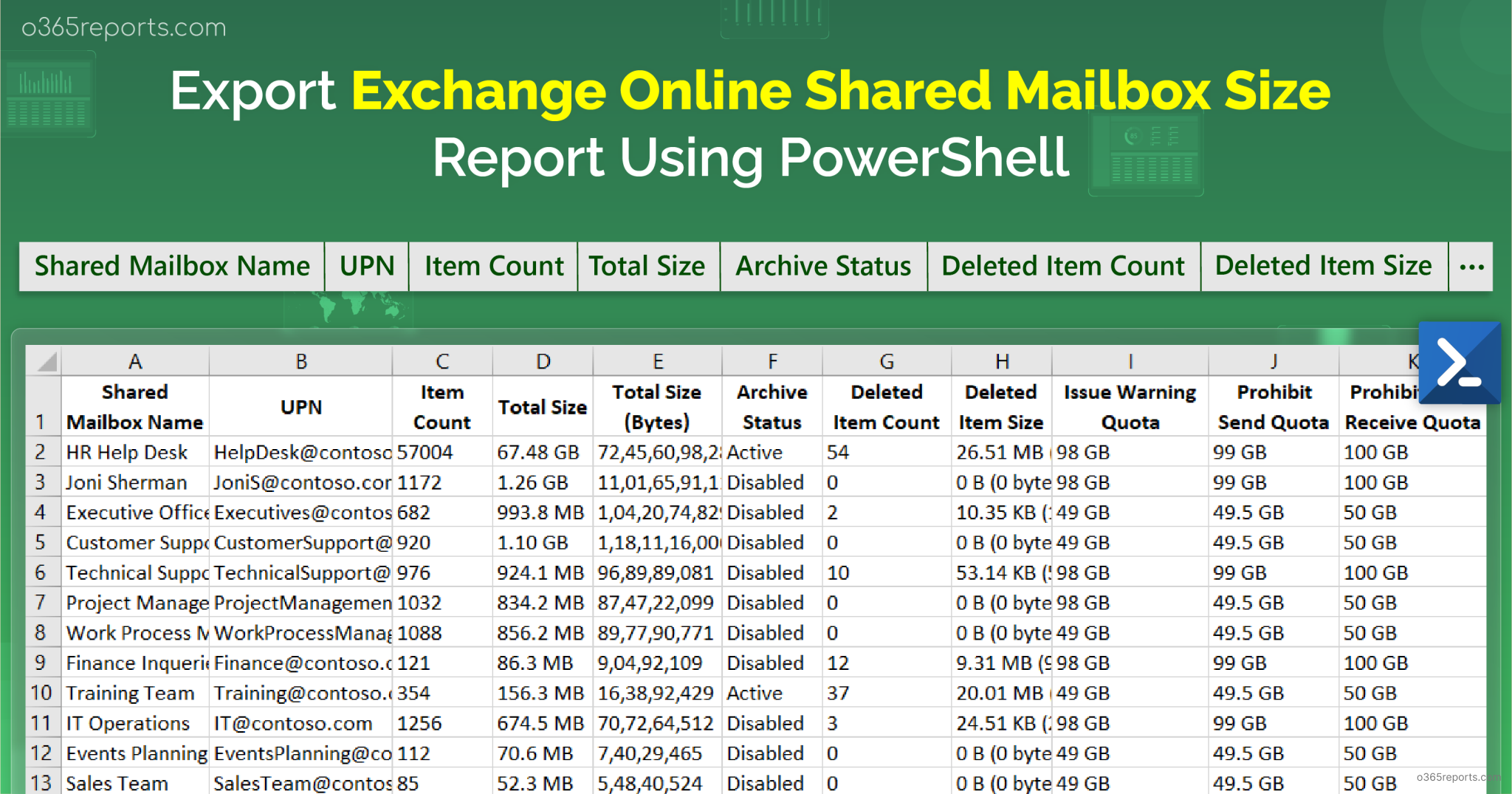
Task: Open the o365reports.com link at top
Action: point(124,27)
